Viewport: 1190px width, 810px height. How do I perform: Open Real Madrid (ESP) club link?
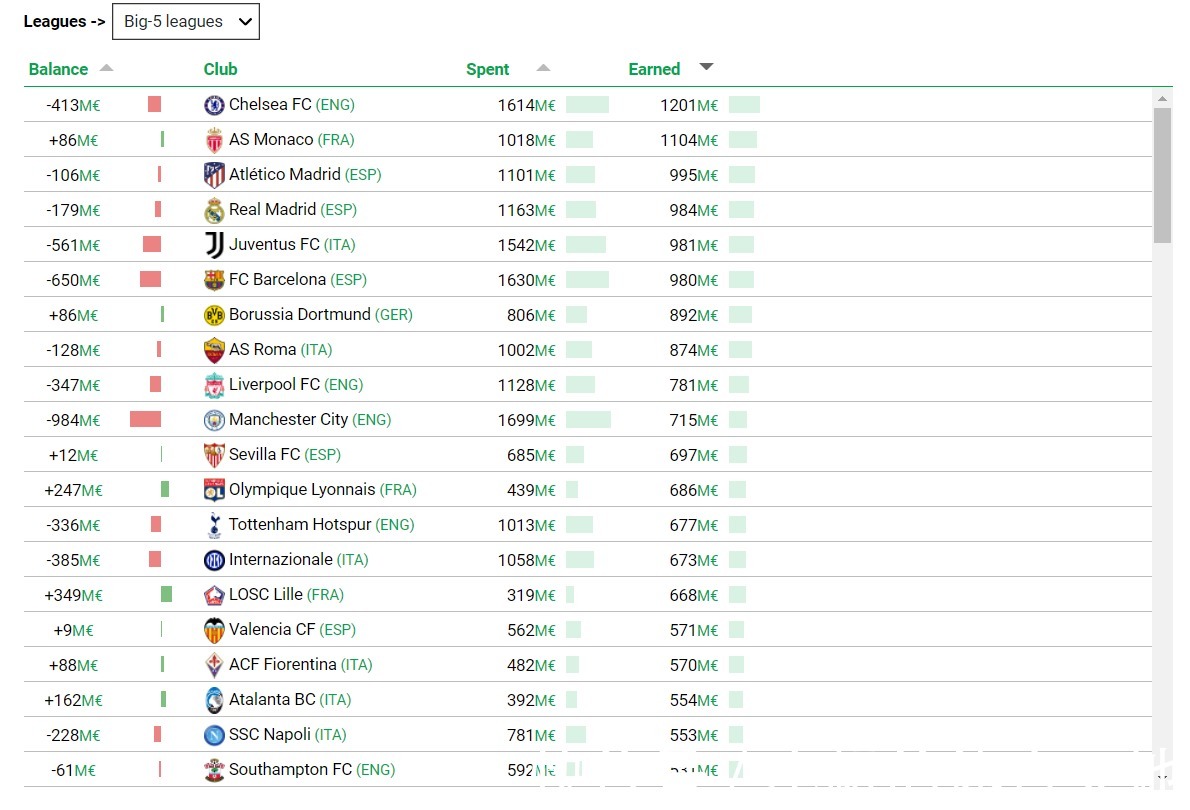tap(292, 210)
